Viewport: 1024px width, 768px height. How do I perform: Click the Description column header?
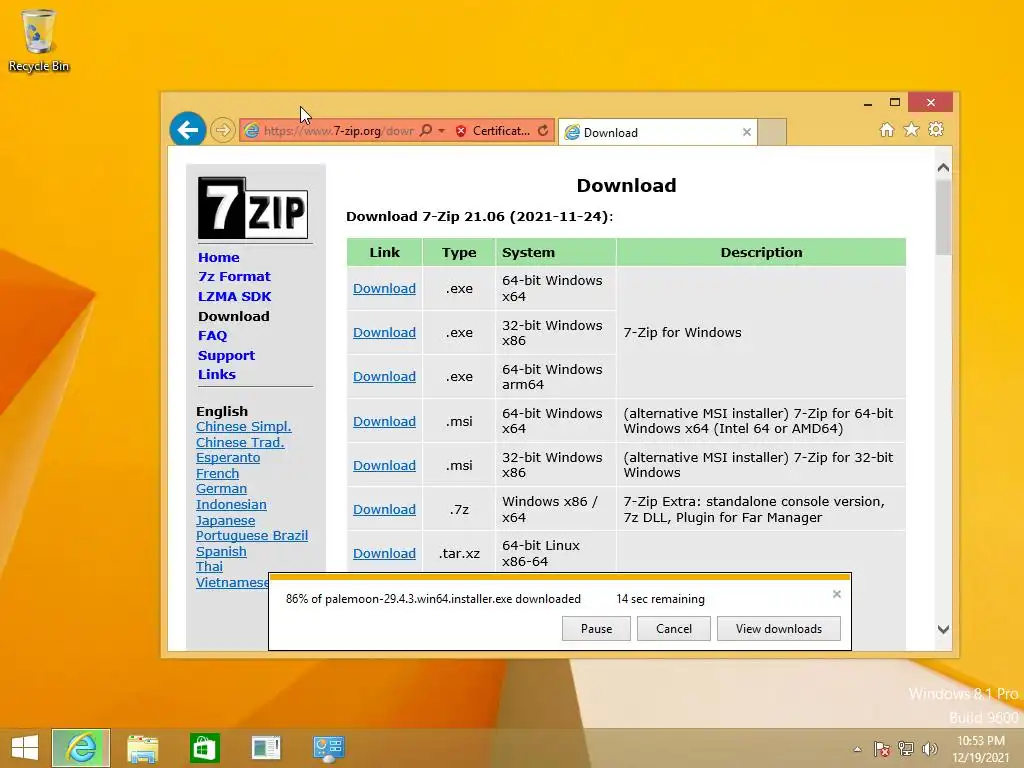pos(761,252)
